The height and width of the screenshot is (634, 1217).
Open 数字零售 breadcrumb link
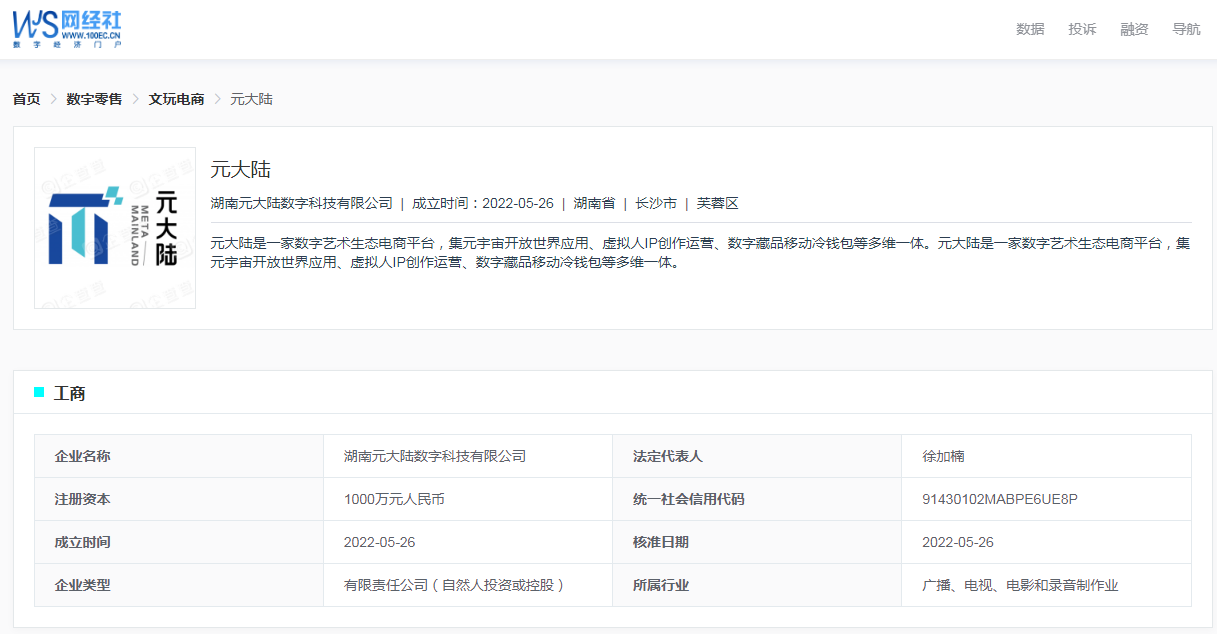click(94, 99)
